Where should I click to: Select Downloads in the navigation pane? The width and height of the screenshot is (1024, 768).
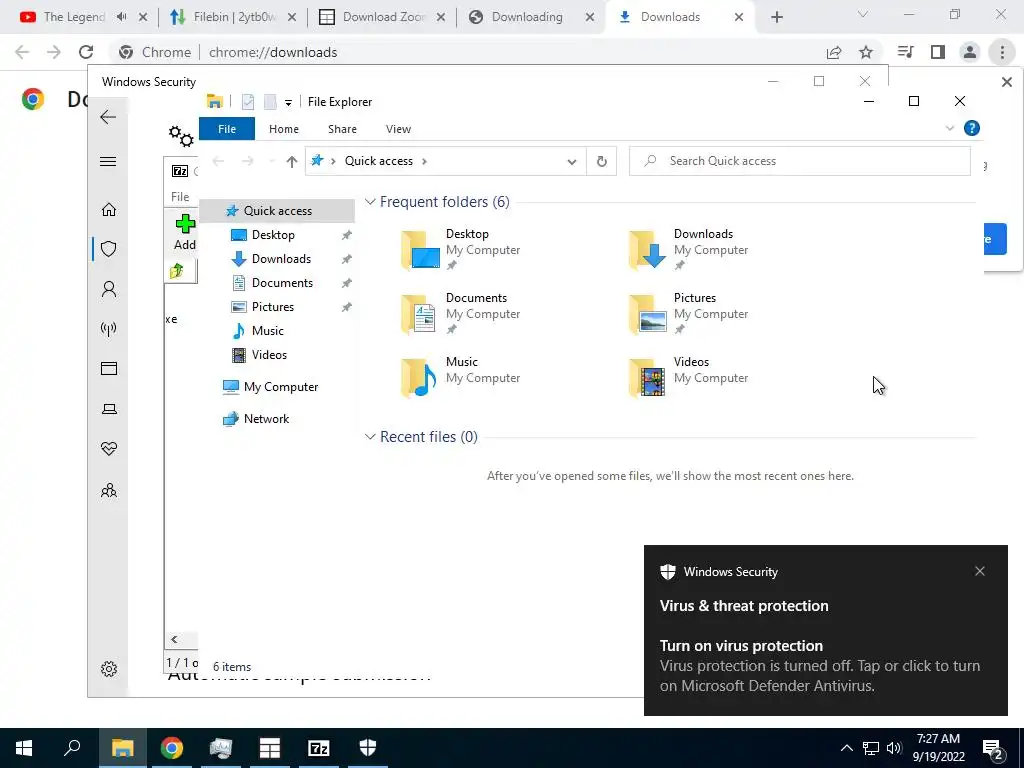(281, 259)
